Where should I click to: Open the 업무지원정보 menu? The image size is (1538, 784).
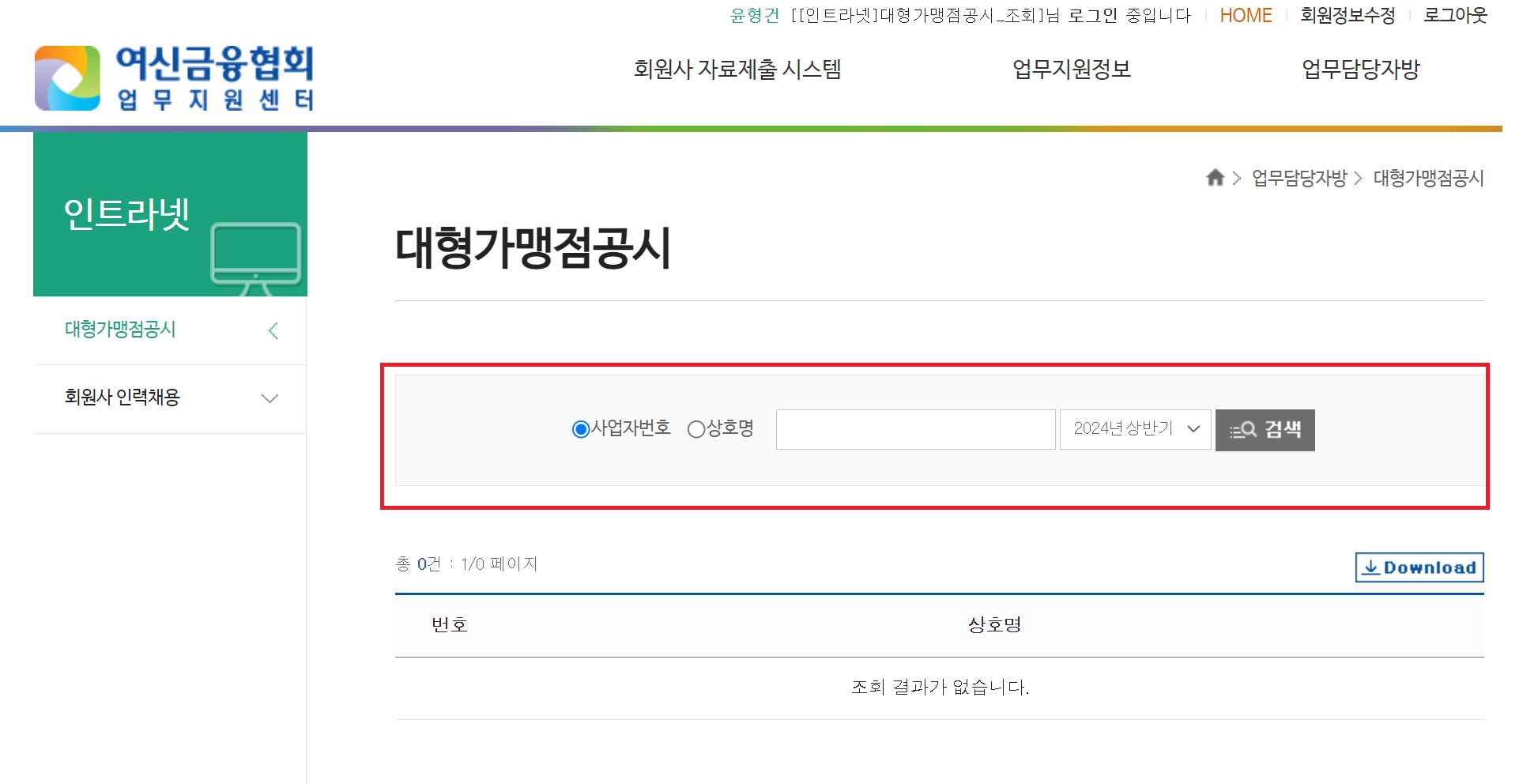pos(1072,70)
